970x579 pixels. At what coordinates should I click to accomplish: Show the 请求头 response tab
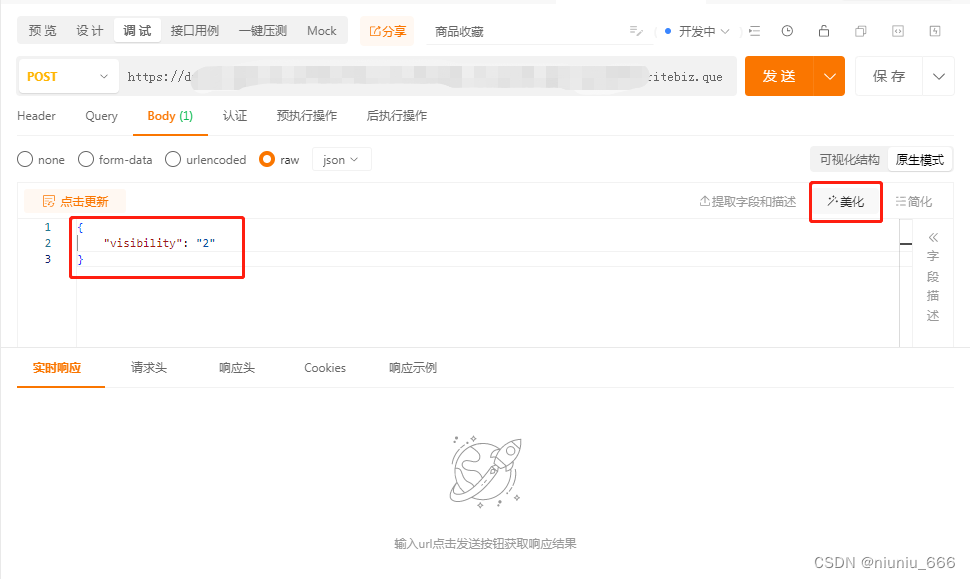(148, 368)
